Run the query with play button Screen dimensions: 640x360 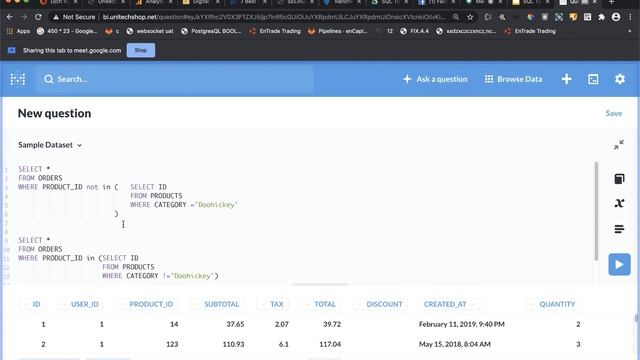point(619,264)
